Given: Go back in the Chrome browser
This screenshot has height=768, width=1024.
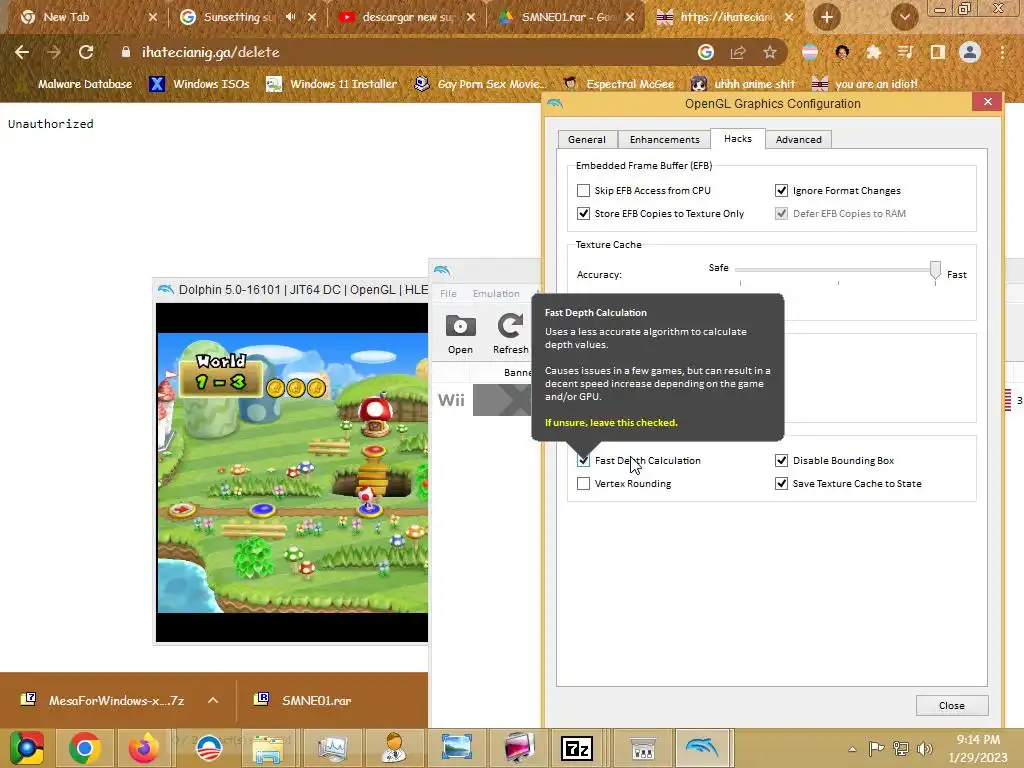Looking at the screenshot, I should [x=22, y=52].
